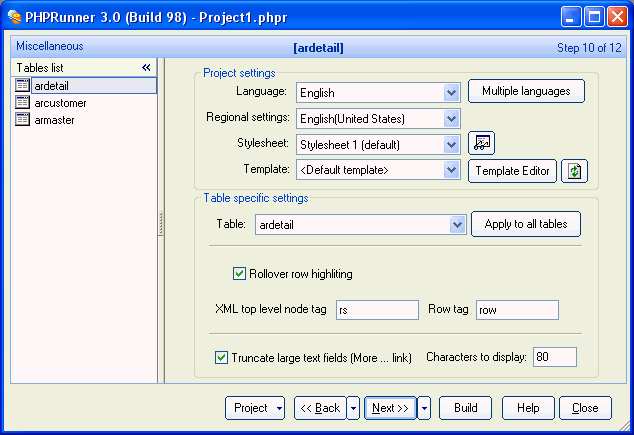
Task: Click the armaster table icon
Action: 22,119
